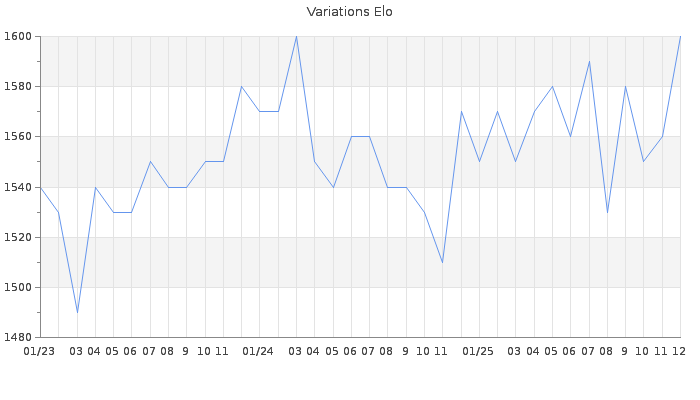Click the 1580 y-axis label

coord(19,86)
